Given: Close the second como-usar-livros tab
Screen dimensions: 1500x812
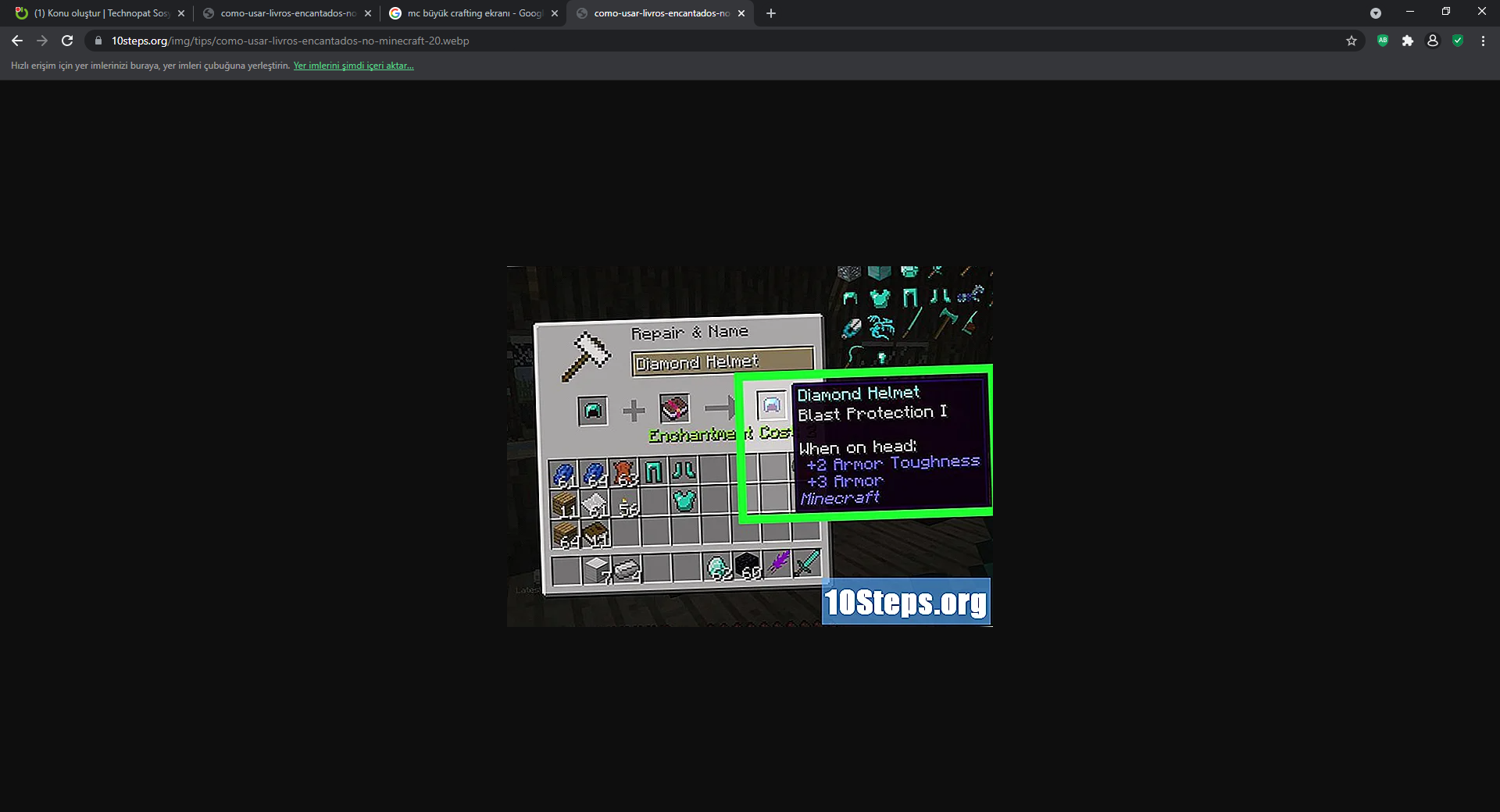Looking at the screenshot, I should tap(368, 13).
